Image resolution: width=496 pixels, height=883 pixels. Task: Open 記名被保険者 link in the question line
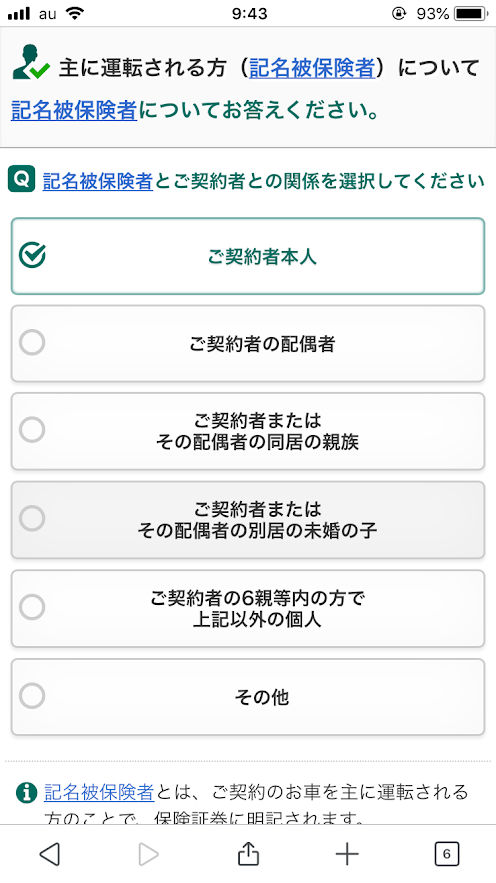click(98, 181)
